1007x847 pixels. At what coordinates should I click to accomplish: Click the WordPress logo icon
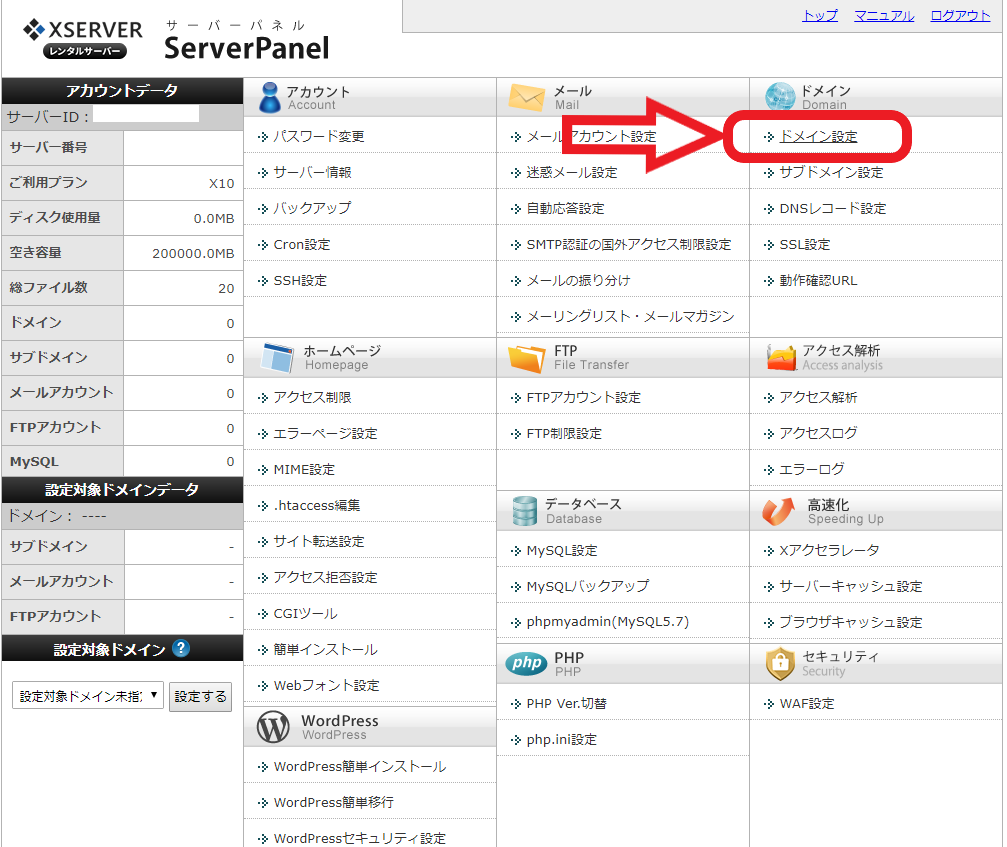point(273,727)
